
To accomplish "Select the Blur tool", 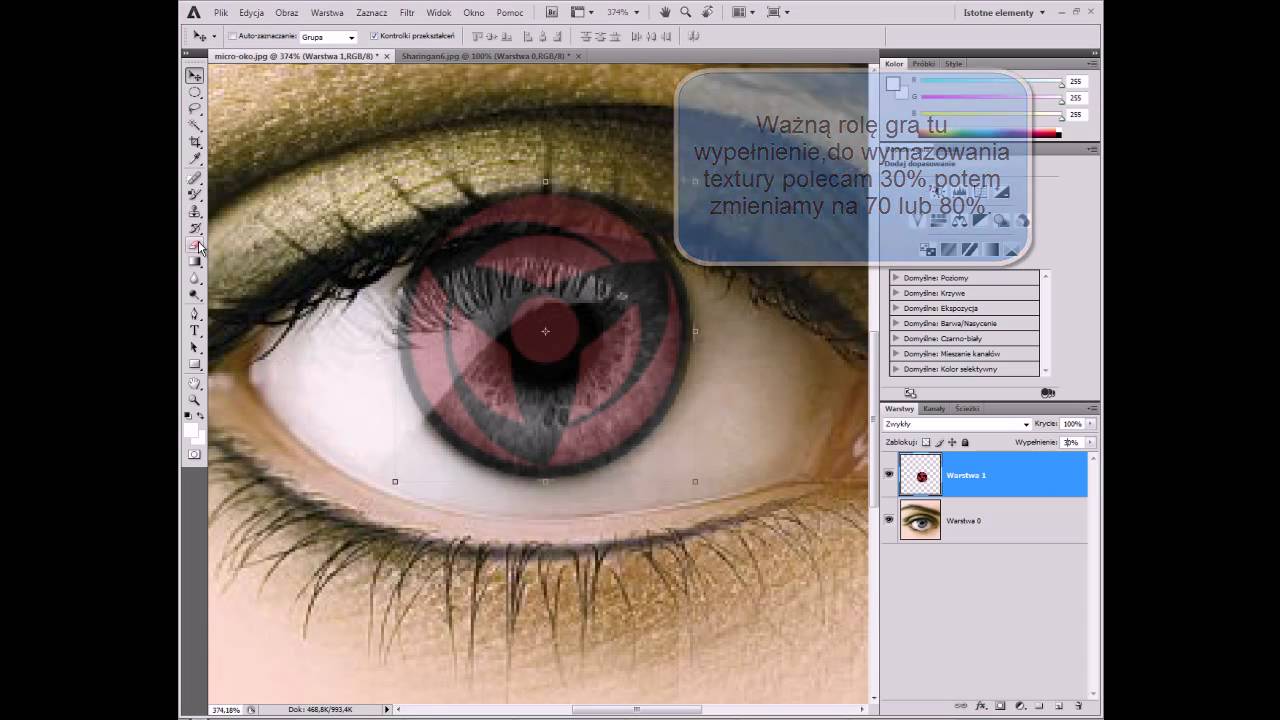I will pyautogui.click(x=195, y=278).
